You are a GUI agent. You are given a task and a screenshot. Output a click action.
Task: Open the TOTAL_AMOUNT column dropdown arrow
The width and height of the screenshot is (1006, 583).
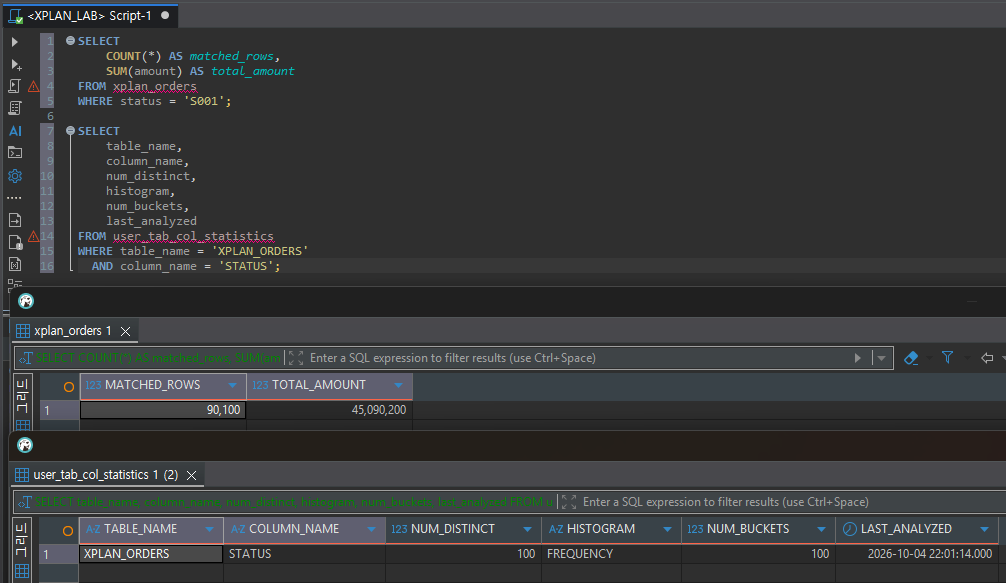coord(398,385)
